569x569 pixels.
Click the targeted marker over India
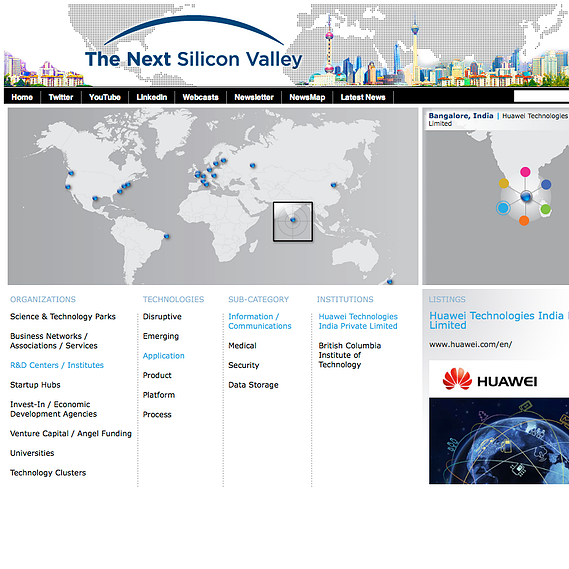click(293, 220)
